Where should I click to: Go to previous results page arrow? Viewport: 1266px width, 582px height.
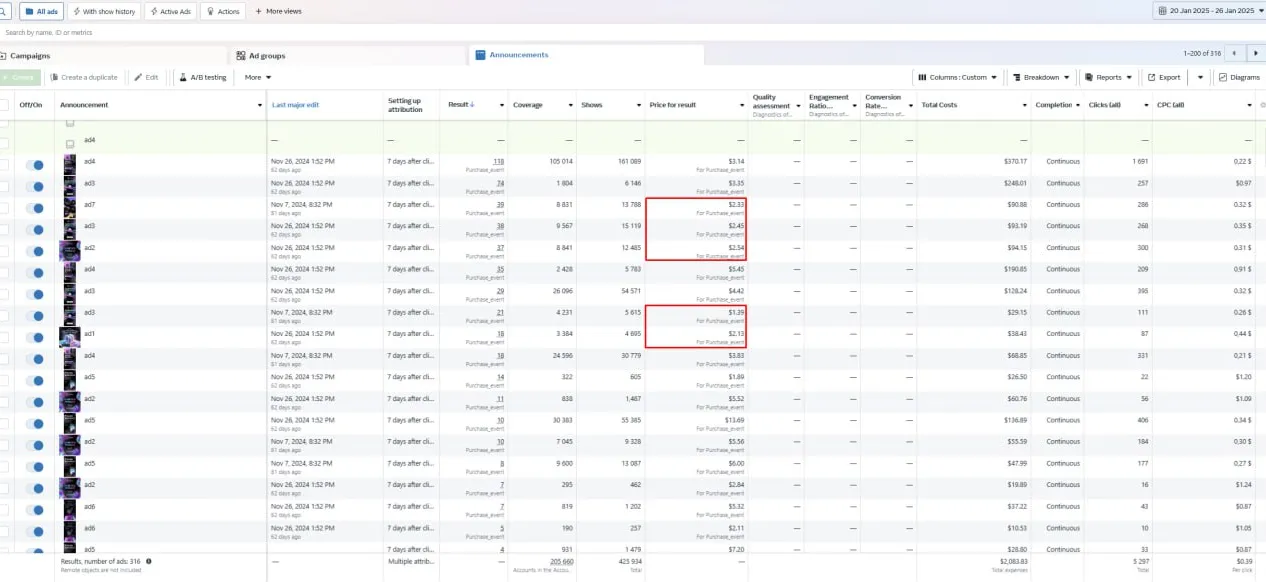(x=1235, y=54)
